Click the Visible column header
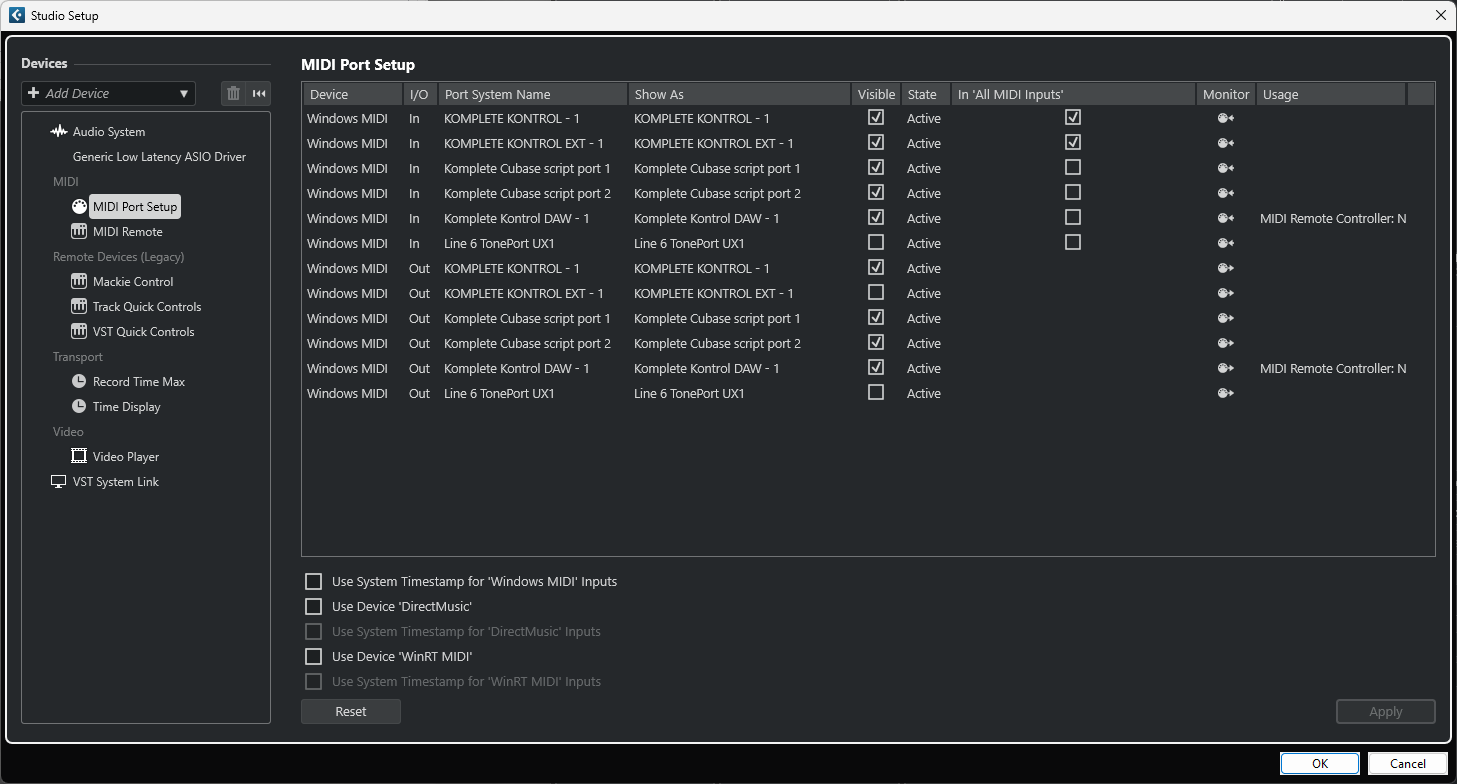Viewport: 1457px width, 784px height. click(876, 94)
